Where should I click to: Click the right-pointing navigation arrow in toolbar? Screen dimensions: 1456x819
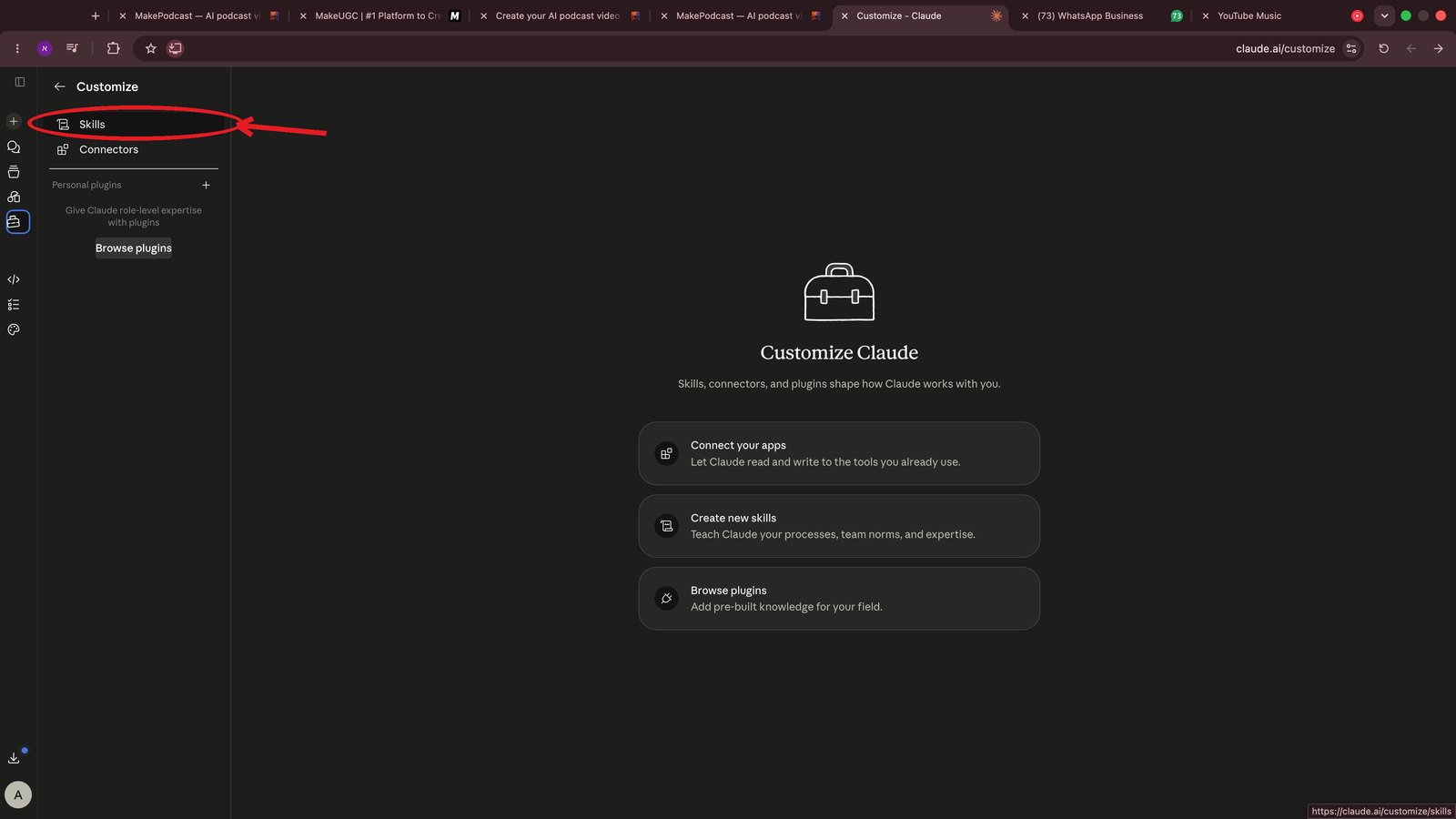coord(1439,48)
